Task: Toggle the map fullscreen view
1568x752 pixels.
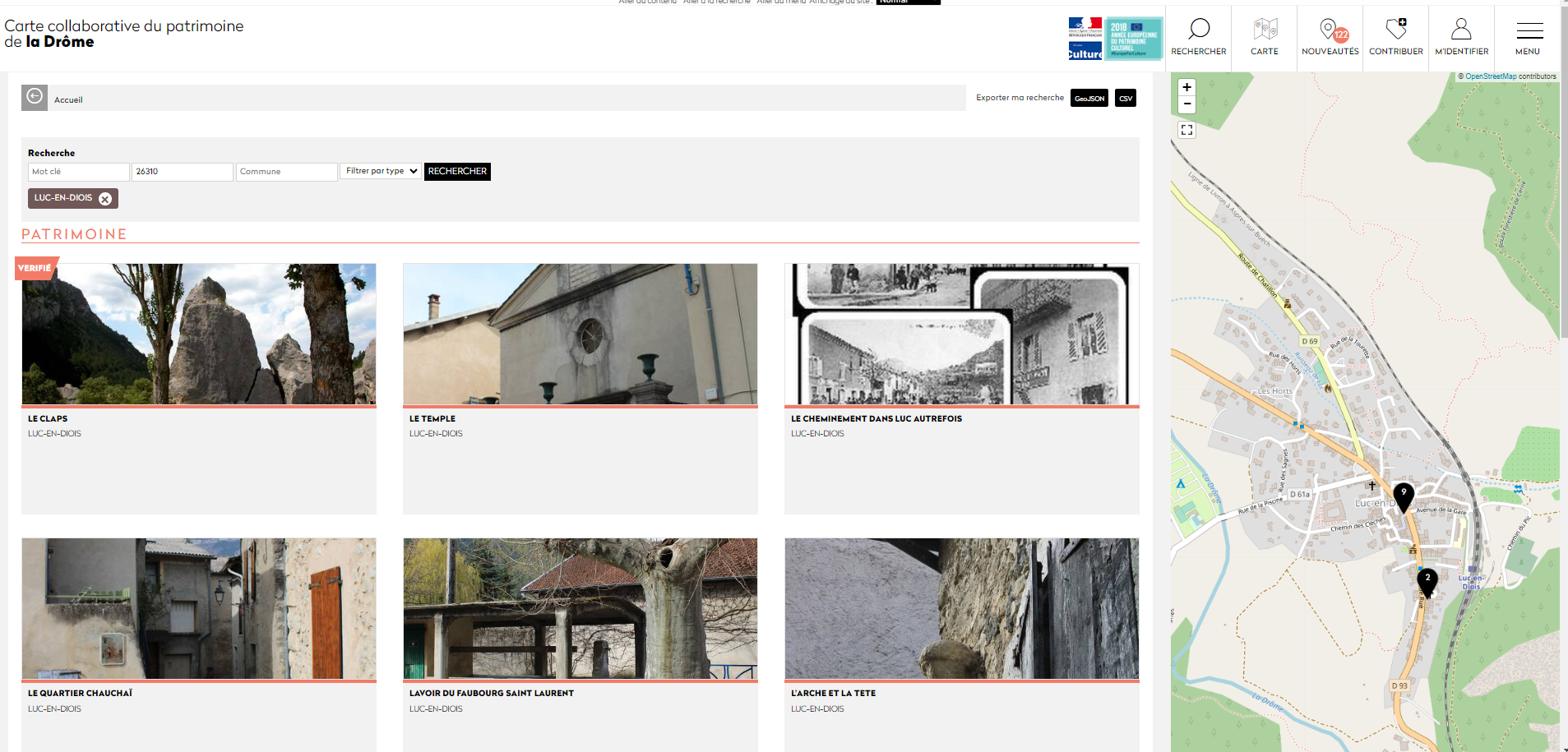Action: 1186,130
